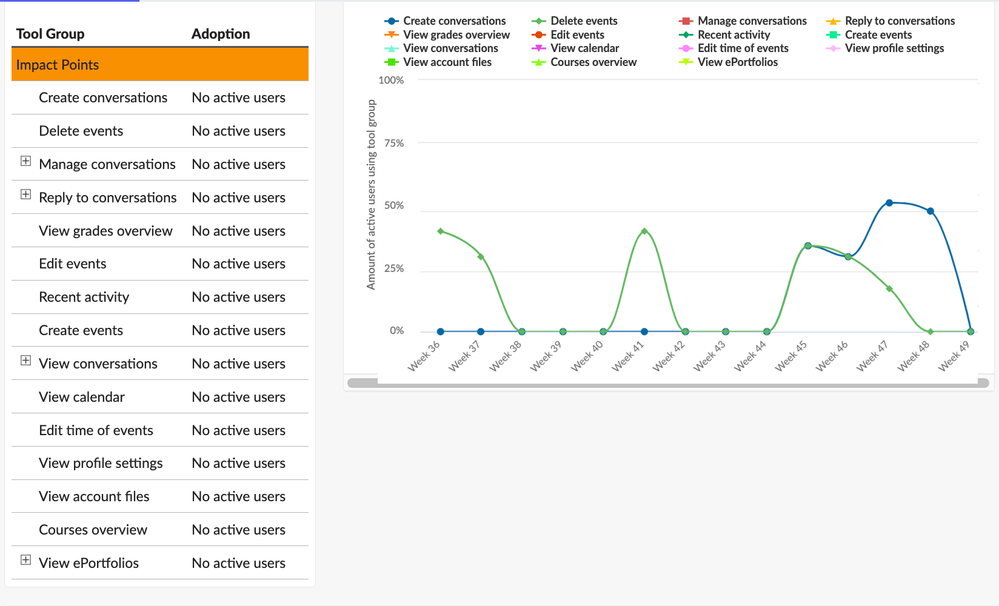
Task: Toggle View account files legend entry
Action: click(438, 62)
